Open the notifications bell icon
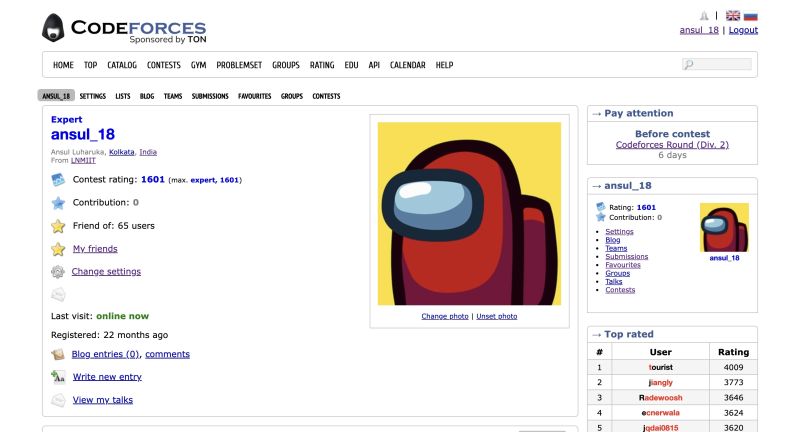Screen dimensions: 800x432 pyautogui.click(x=704, y=16)
